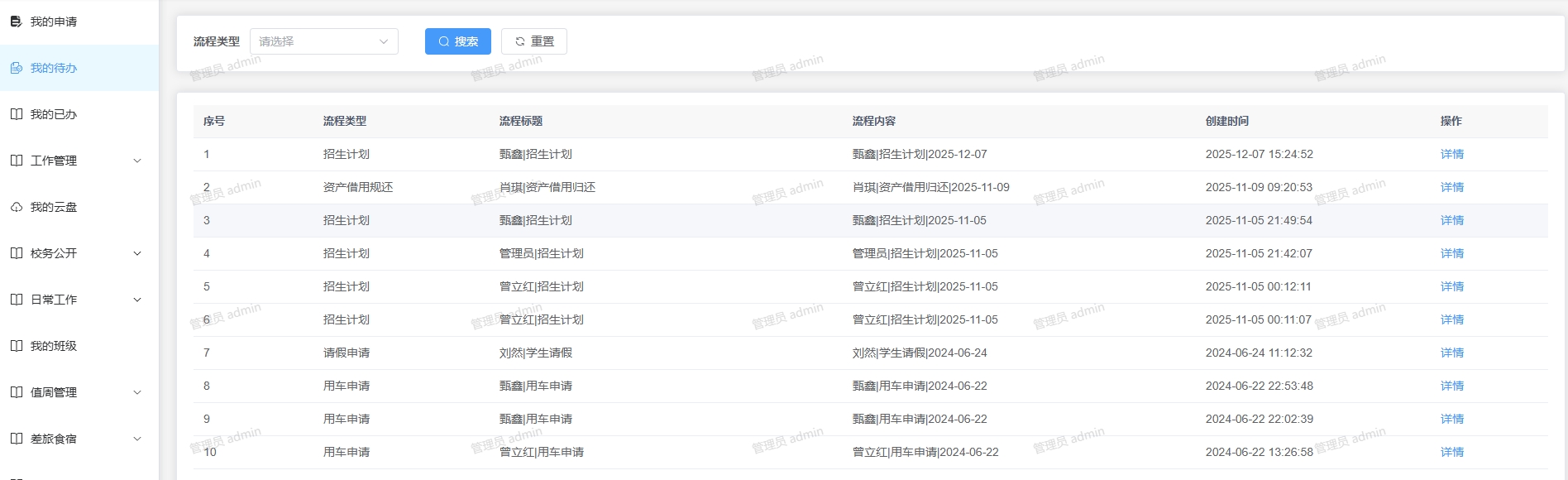Expand the 校务公开 submenu chevron
The image size is (1568, 480).
[137, 253]
